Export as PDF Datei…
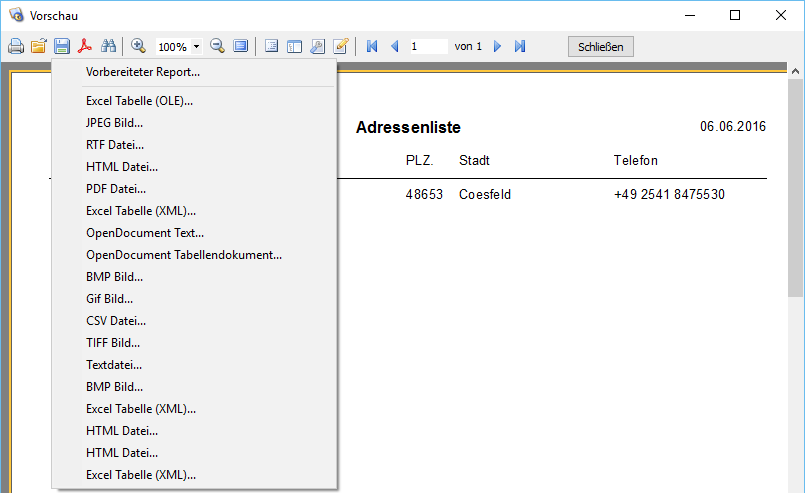This screenshot has height=493, width=805. [x=116, y=188]
